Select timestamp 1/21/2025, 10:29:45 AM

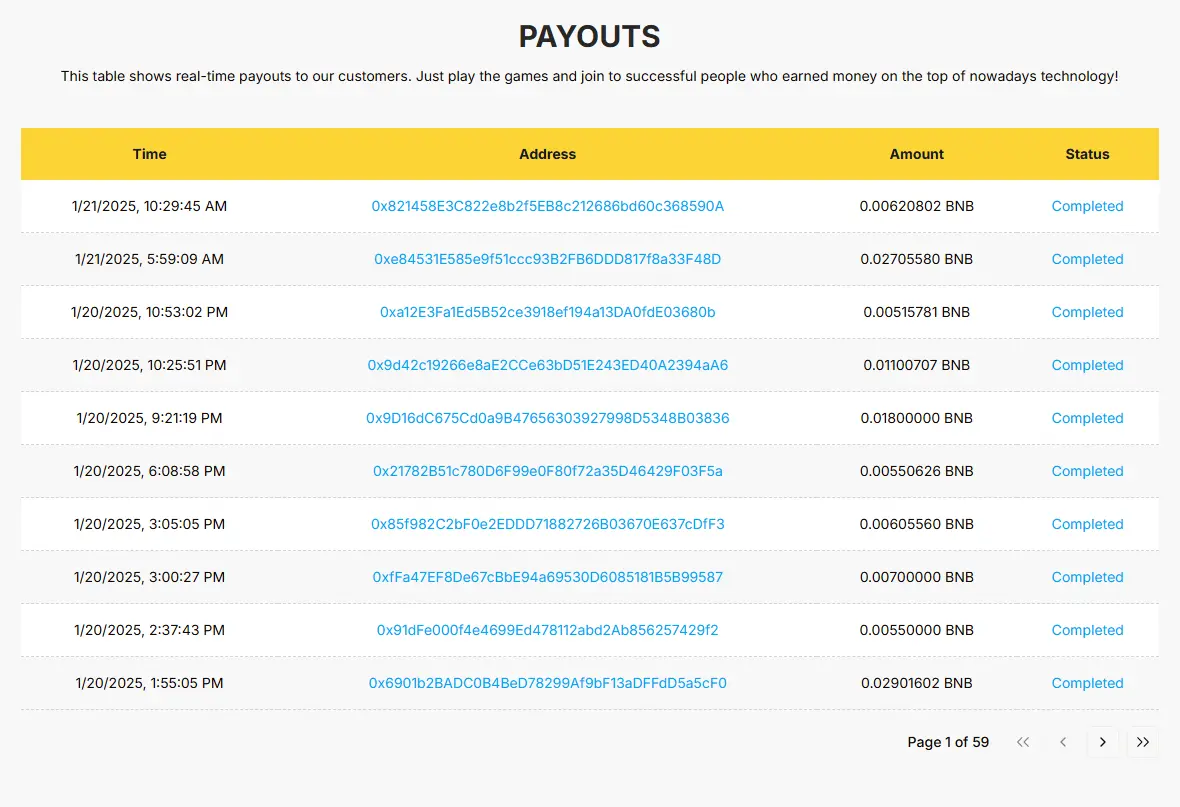pyautogui.click(x=149, y=206)
